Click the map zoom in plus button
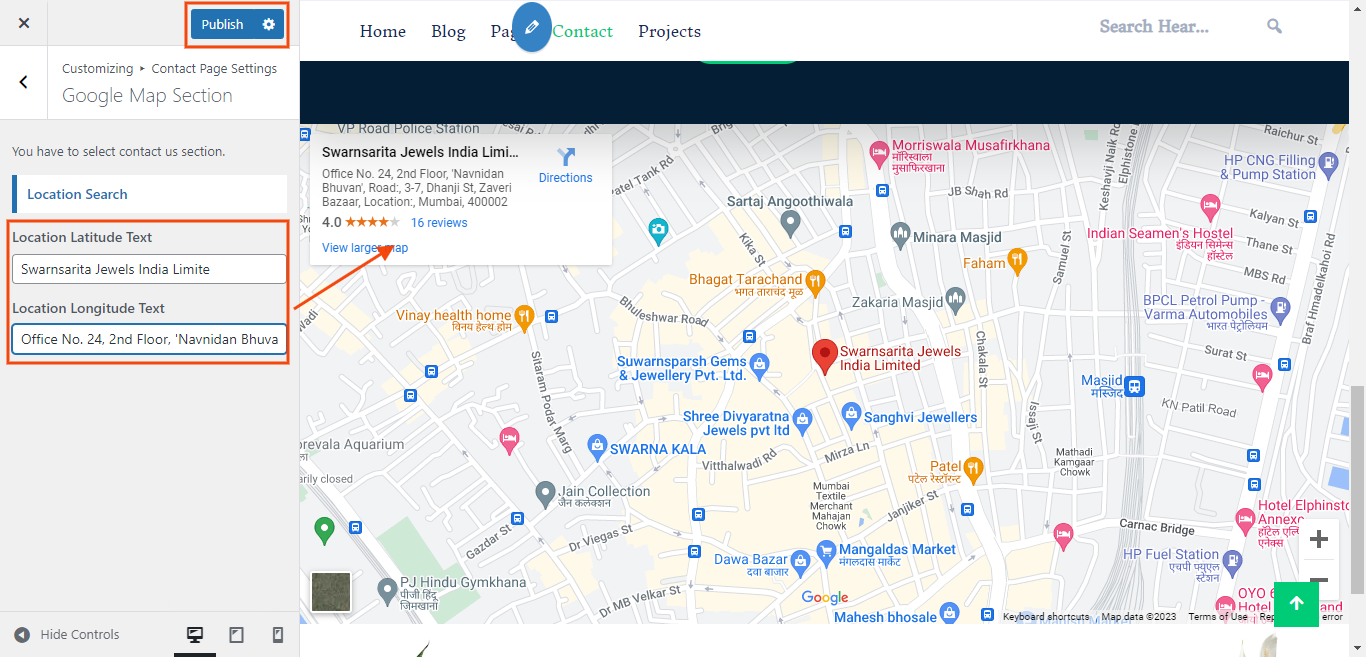 [1318, 540]
